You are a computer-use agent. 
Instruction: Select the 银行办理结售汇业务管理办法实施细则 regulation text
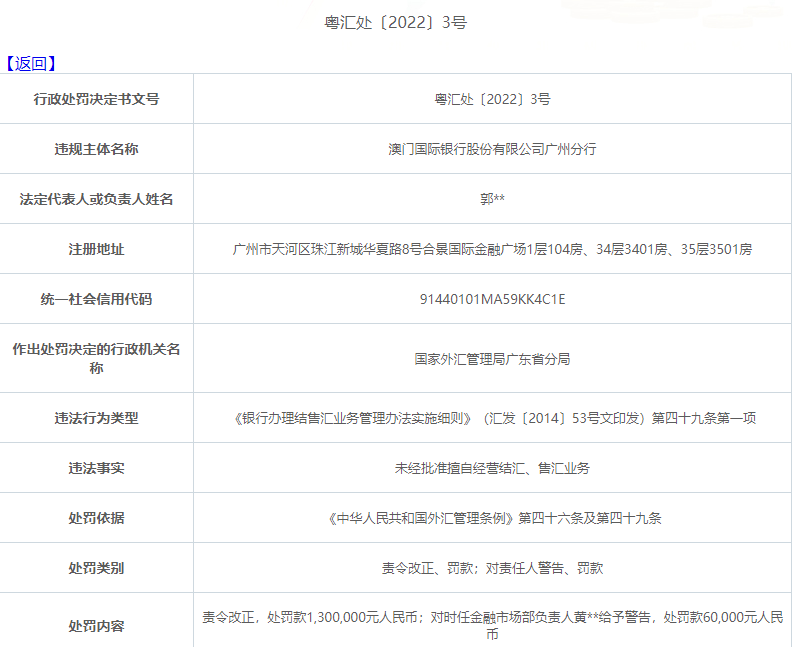point(492,418)
